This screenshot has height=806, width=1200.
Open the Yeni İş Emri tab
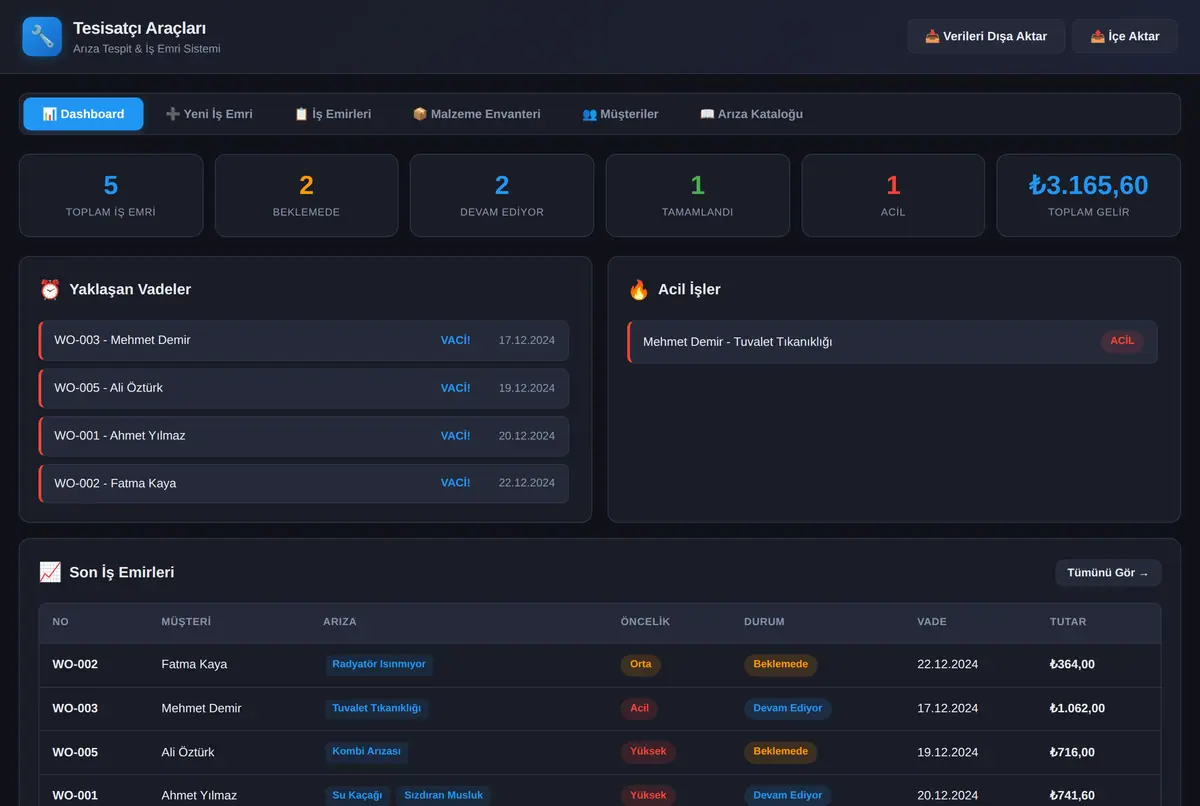click(x=209, y=114)
